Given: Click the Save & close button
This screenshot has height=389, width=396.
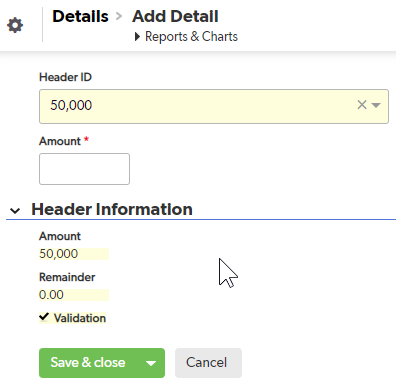Looking at the screenshot, I should point(88,363).
